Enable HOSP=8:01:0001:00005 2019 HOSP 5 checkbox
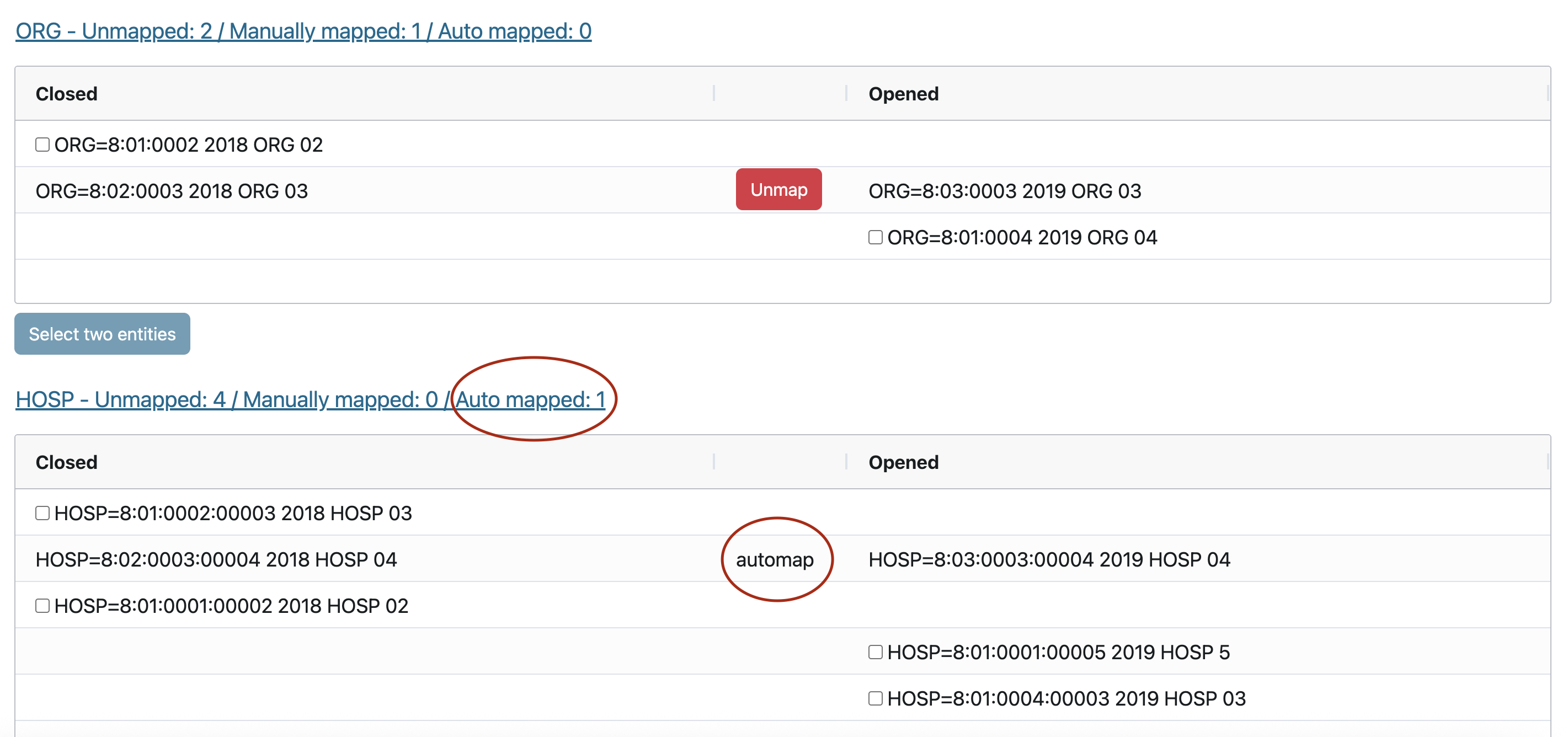Screen dimensions: 1568x737 point(874,652)
